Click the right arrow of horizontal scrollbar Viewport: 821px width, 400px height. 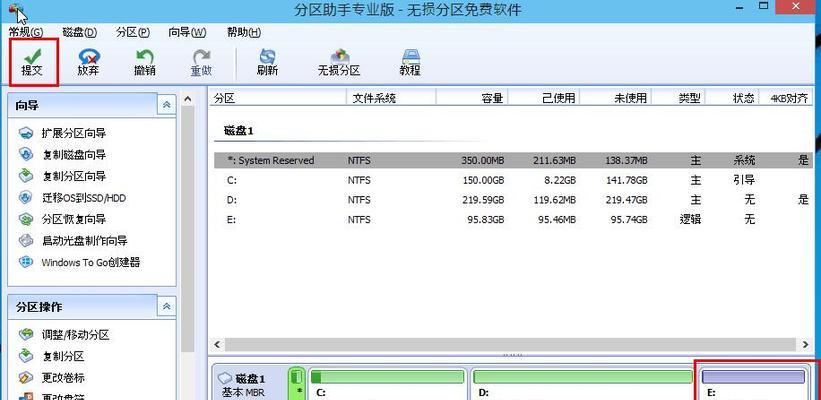click(x=805, y=345)
